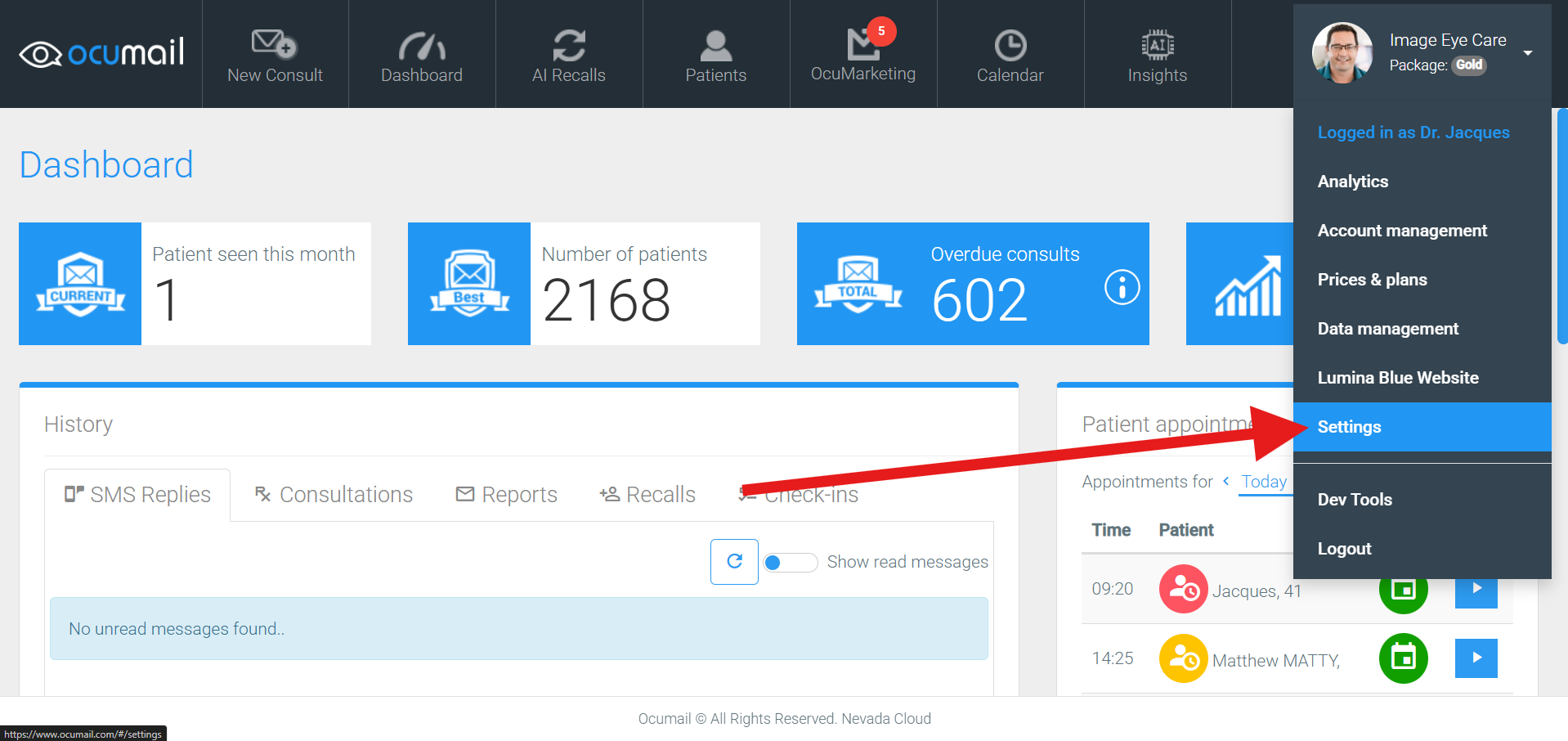The image size is (1568, 741).
Task: Select Analytics in the account menu
Action: click(1422, 182)
